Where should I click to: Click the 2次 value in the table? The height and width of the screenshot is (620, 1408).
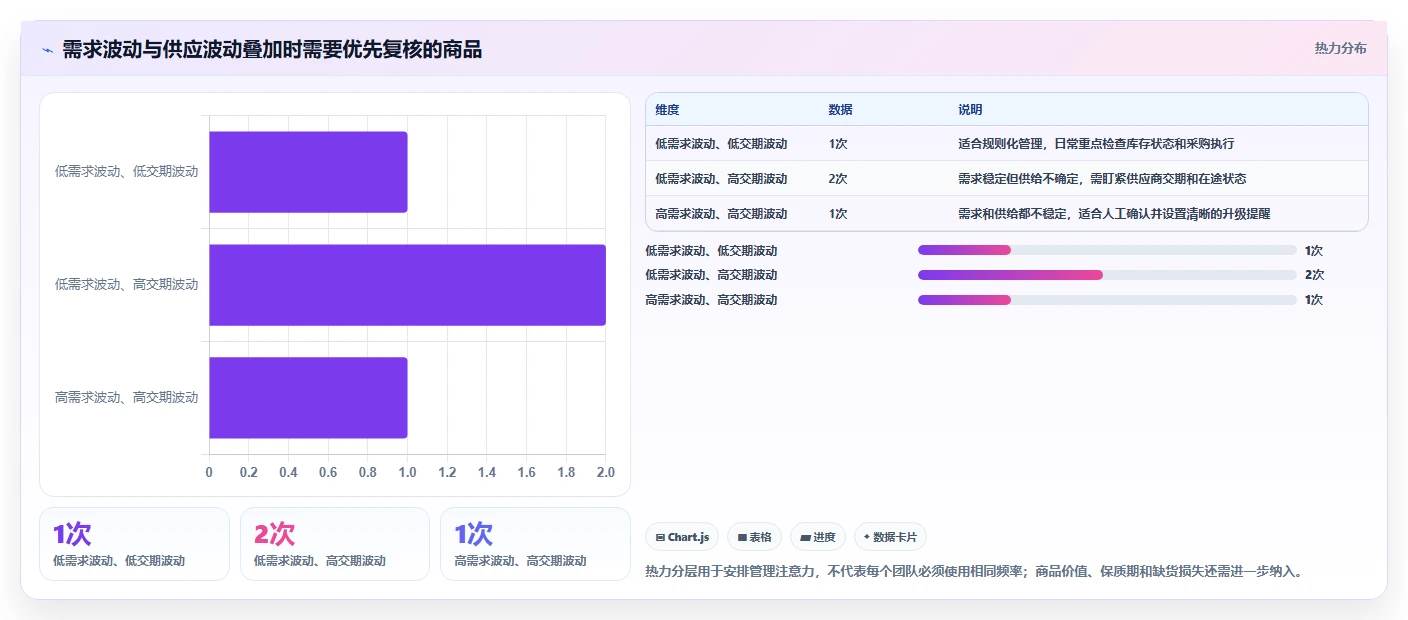click(838, 179)
